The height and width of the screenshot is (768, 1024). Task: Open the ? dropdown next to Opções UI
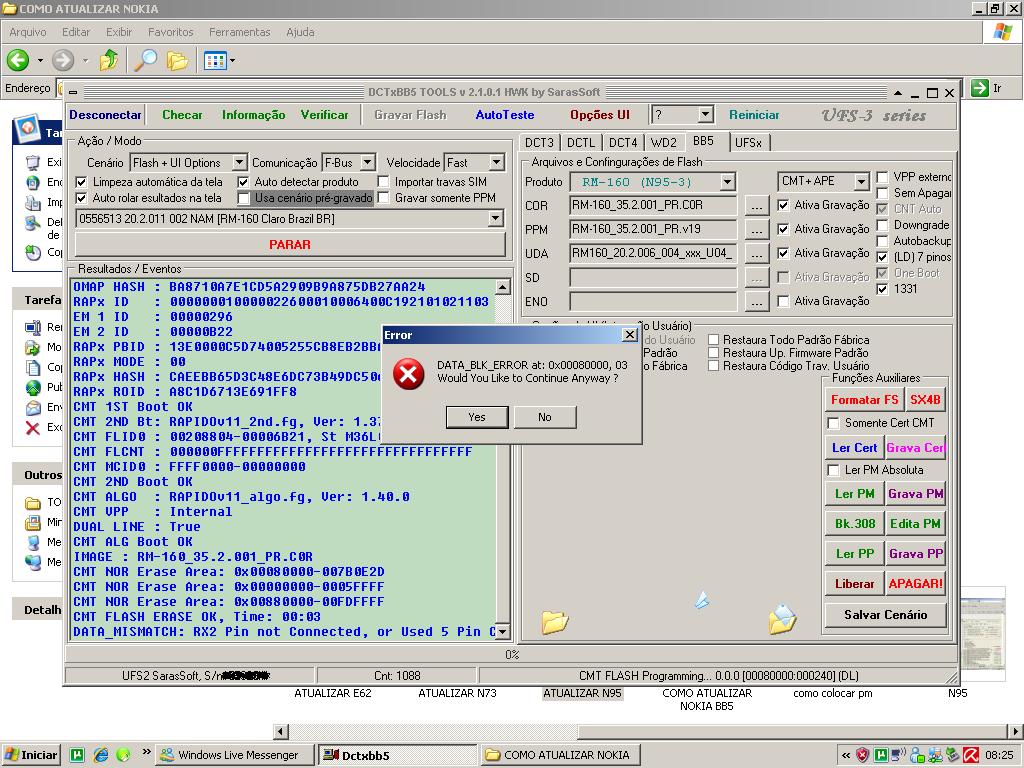(705, 115)
